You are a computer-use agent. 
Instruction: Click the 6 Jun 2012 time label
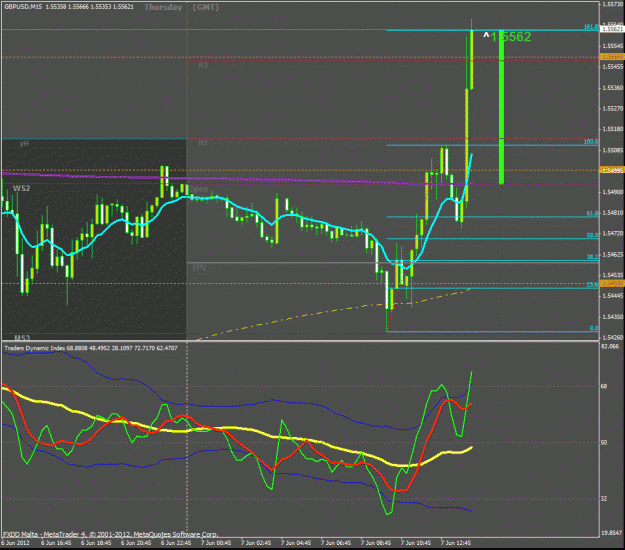coord(16,543)
